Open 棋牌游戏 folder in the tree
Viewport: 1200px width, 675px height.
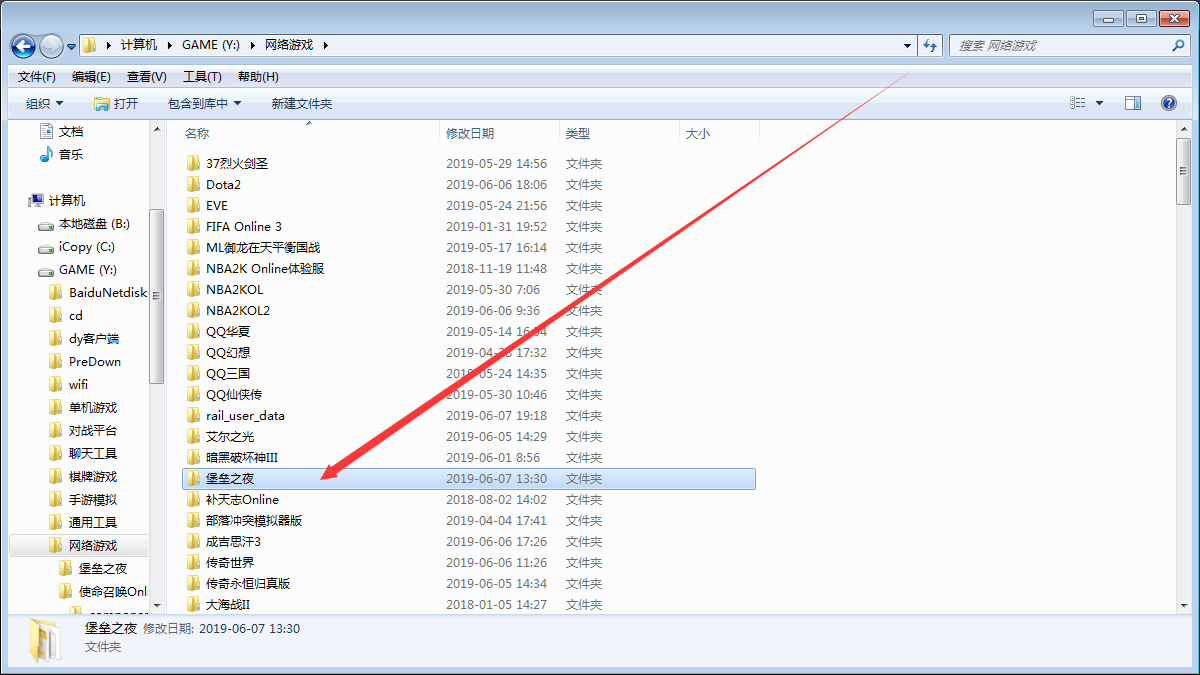92,477
